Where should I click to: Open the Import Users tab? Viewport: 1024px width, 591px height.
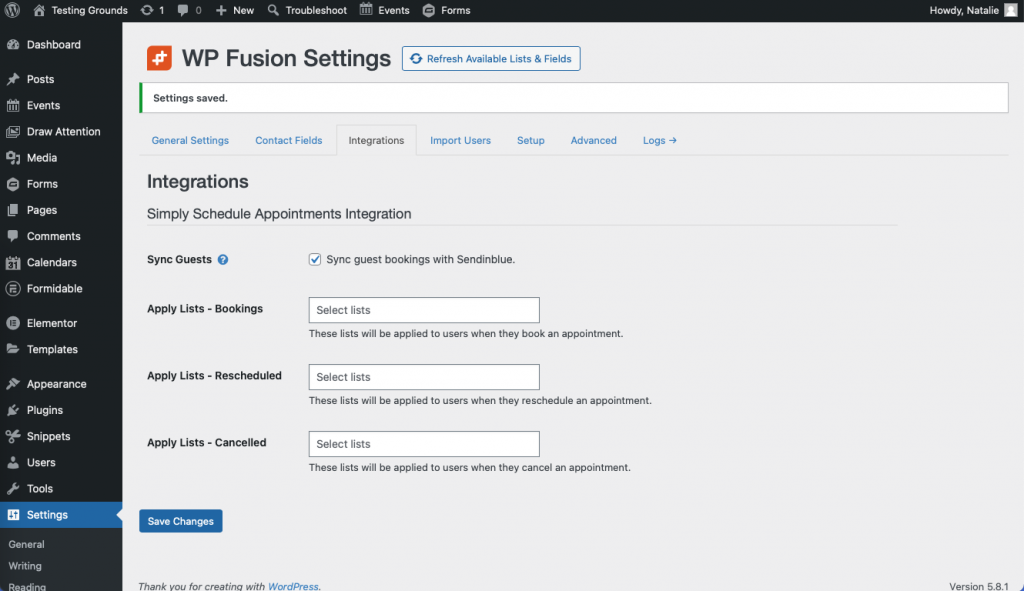460,140
